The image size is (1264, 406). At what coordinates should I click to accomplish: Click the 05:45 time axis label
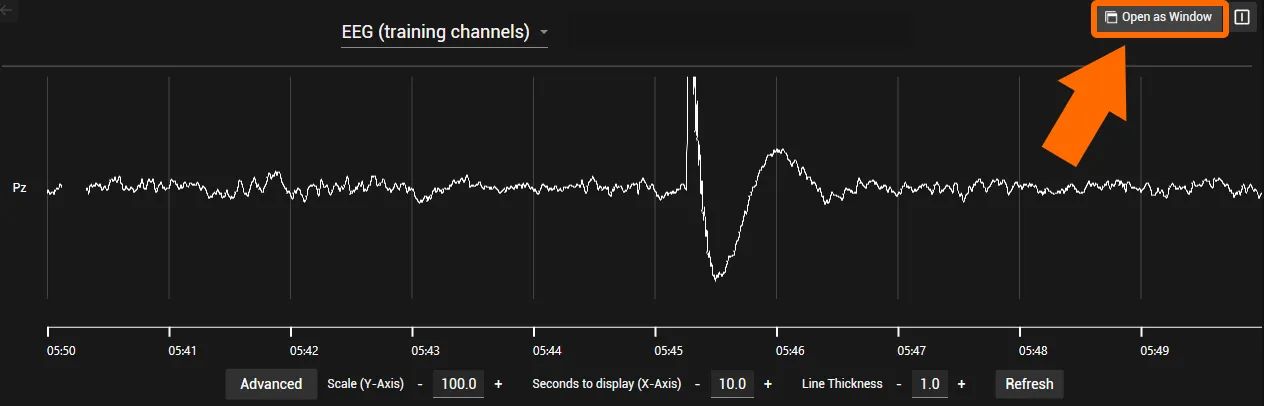[669, 351]
